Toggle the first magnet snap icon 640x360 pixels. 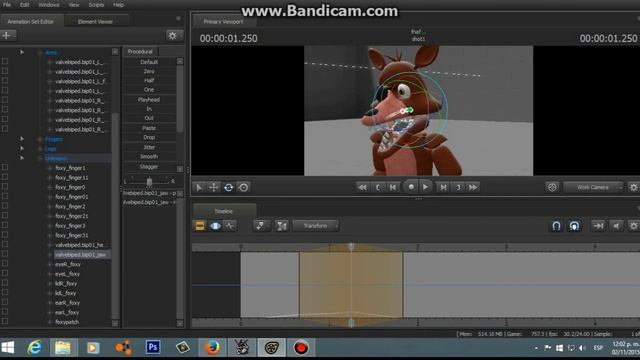556,226
